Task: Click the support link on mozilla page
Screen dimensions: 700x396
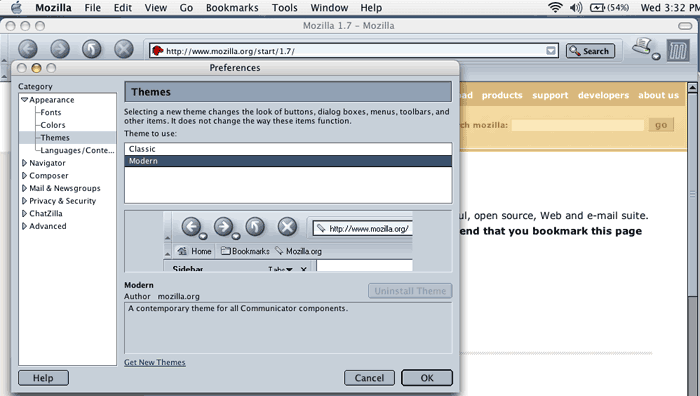Action: [x=550, y=95]
